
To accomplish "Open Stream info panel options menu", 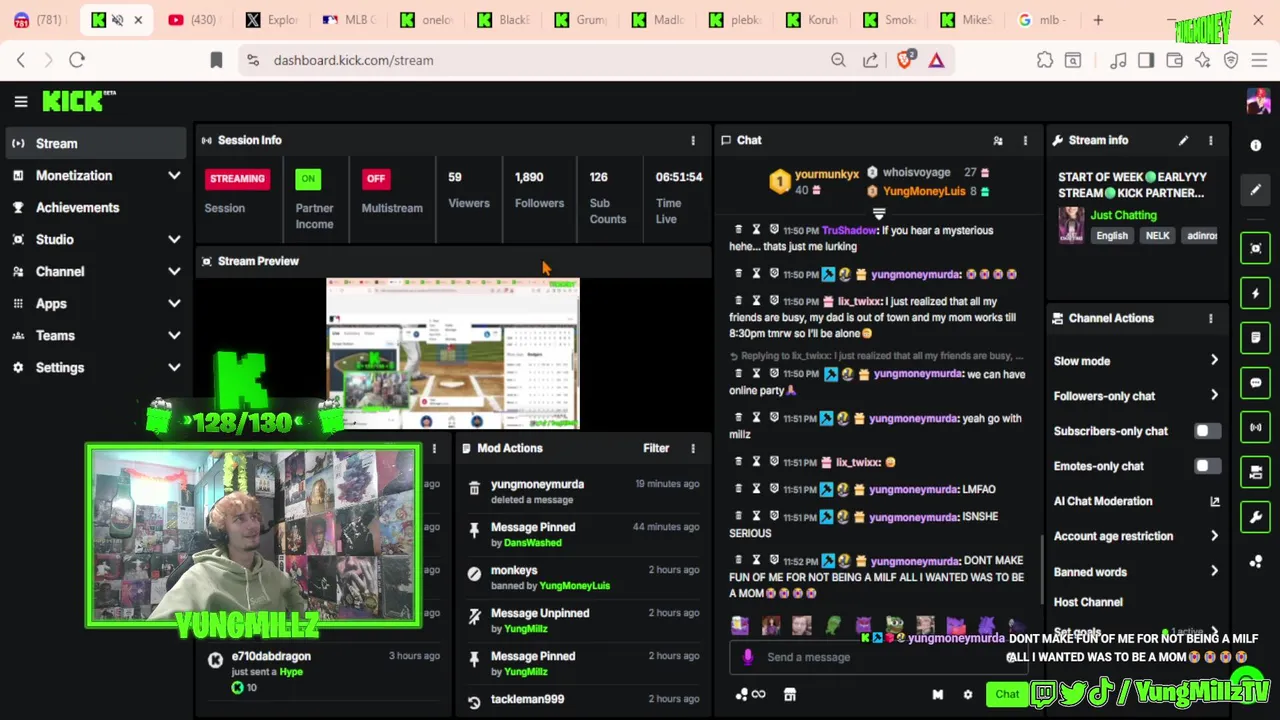I will pyautogui.click(x=1211, y=140).
